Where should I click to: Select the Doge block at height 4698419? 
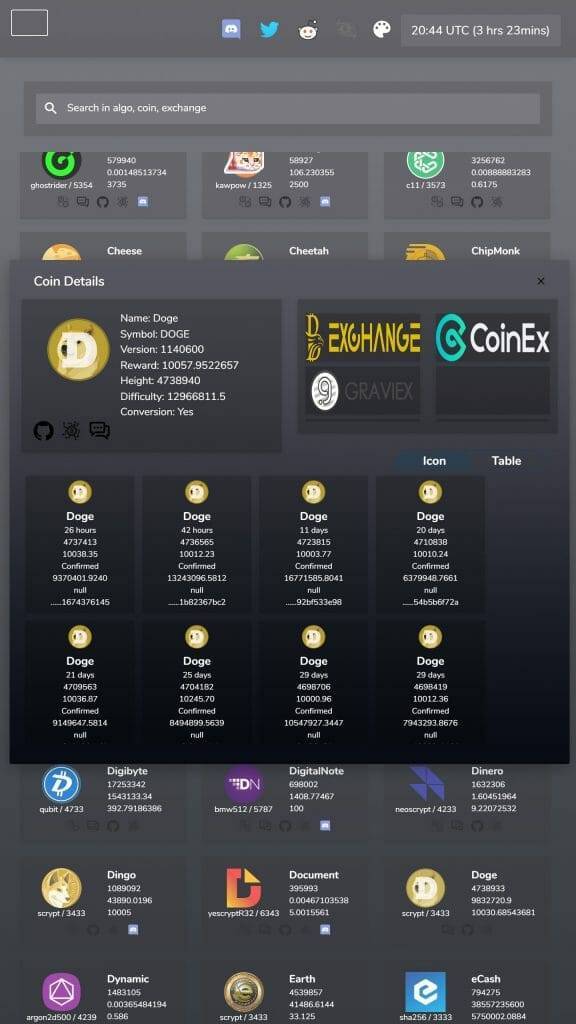click(430, 682)
